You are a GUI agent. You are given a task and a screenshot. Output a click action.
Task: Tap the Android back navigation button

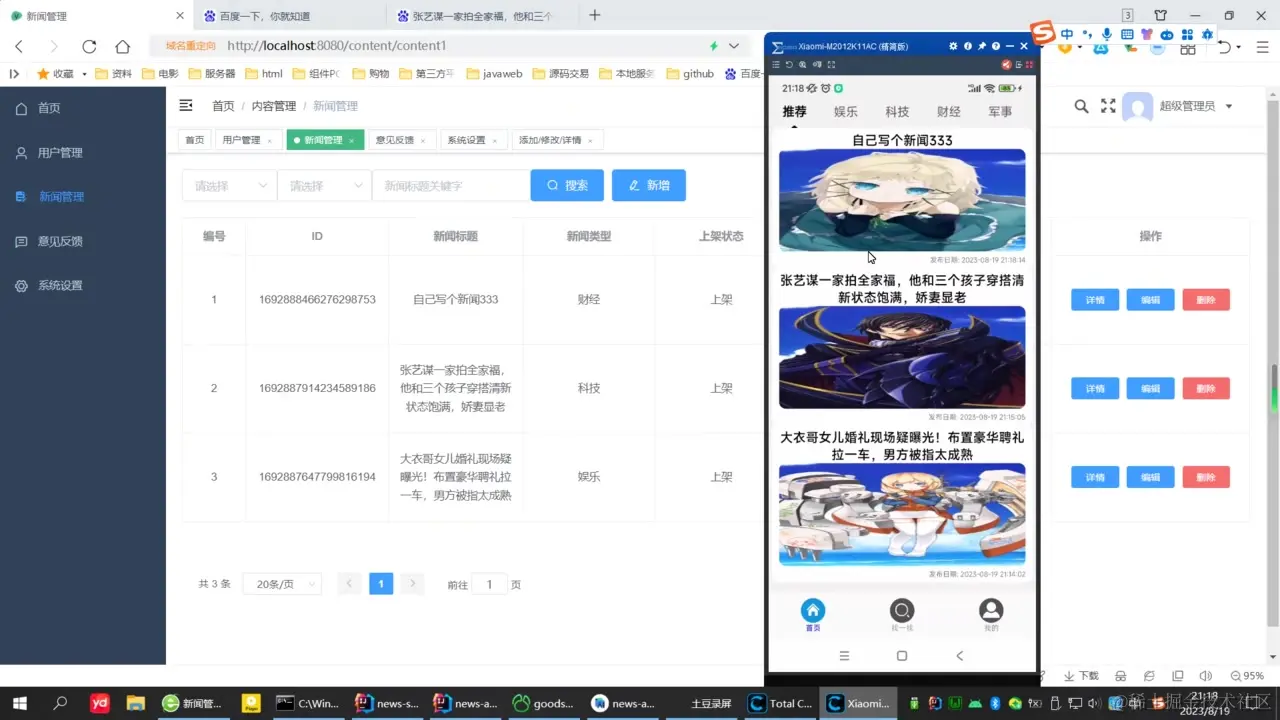pos(960,656)
